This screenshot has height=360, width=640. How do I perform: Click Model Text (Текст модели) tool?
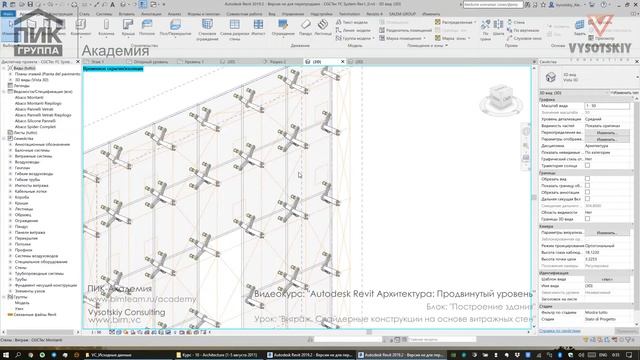point(352,22)
